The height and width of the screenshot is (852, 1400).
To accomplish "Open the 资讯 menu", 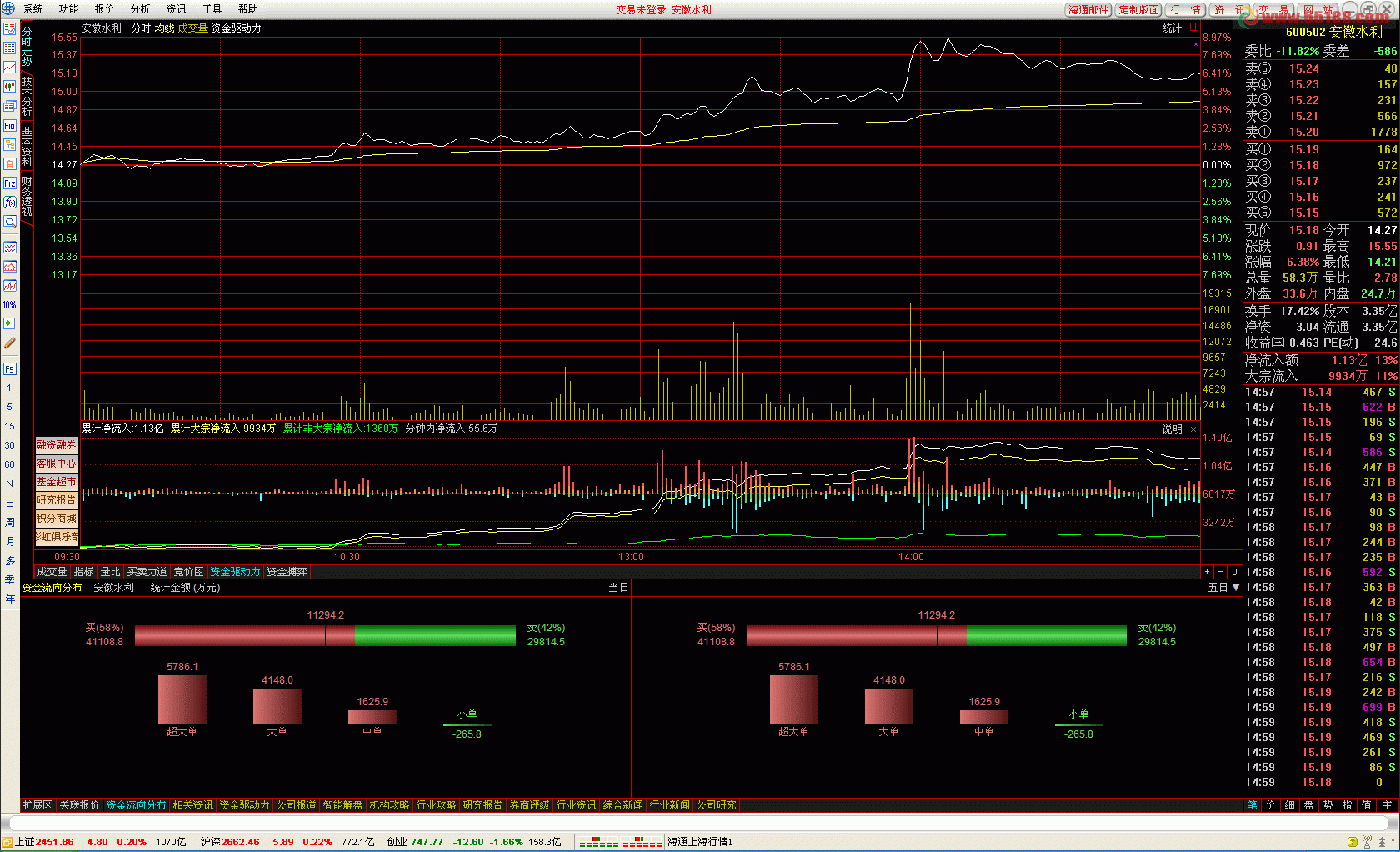I will pos(177,9).
